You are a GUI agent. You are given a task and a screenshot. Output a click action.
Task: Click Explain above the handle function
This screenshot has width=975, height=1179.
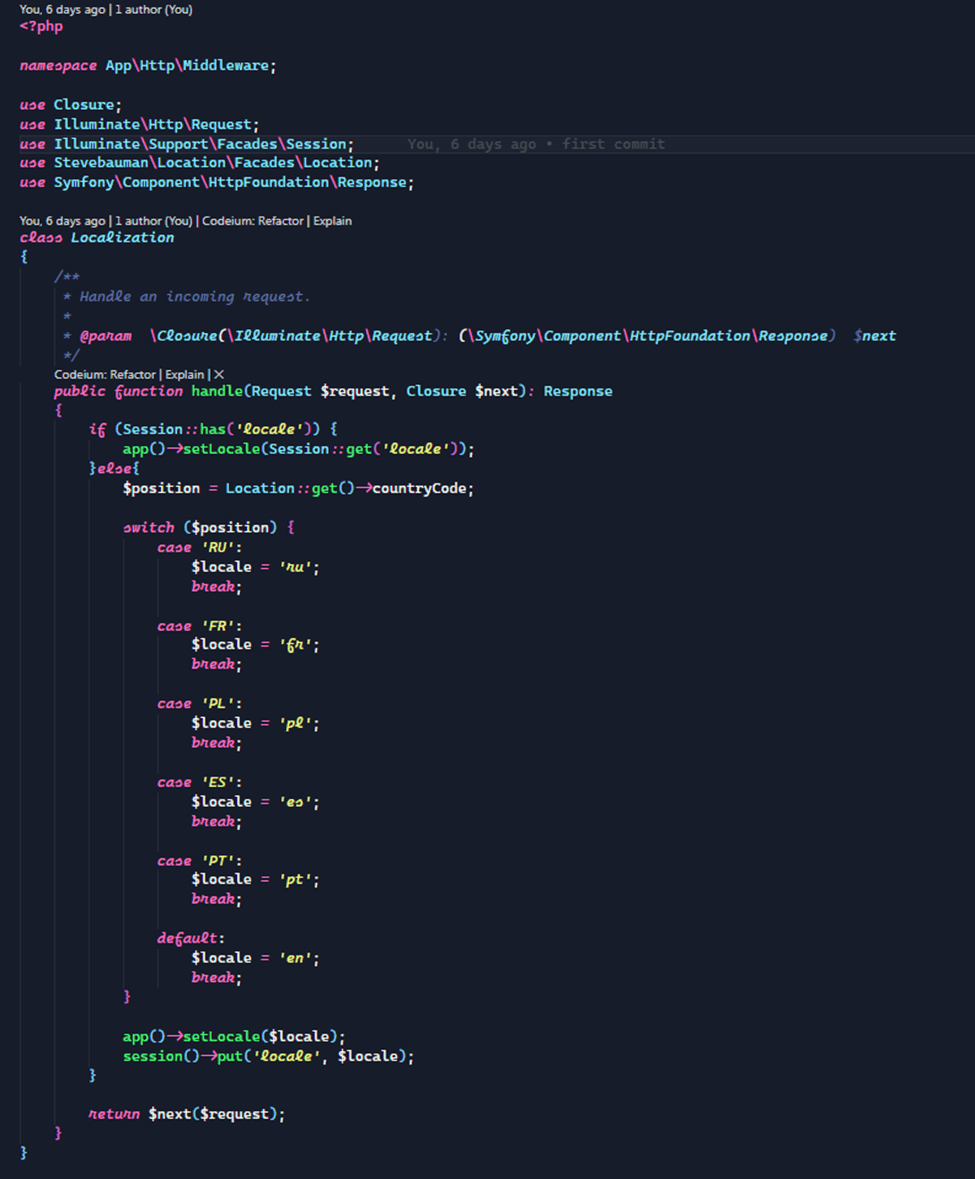click(x=185, y=374)
